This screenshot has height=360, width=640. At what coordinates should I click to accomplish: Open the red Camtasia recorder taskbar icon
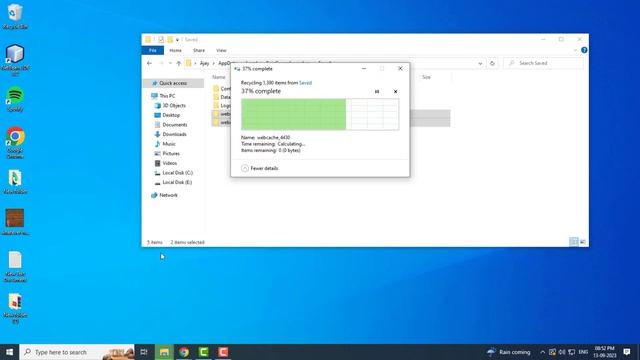(223, 352)
